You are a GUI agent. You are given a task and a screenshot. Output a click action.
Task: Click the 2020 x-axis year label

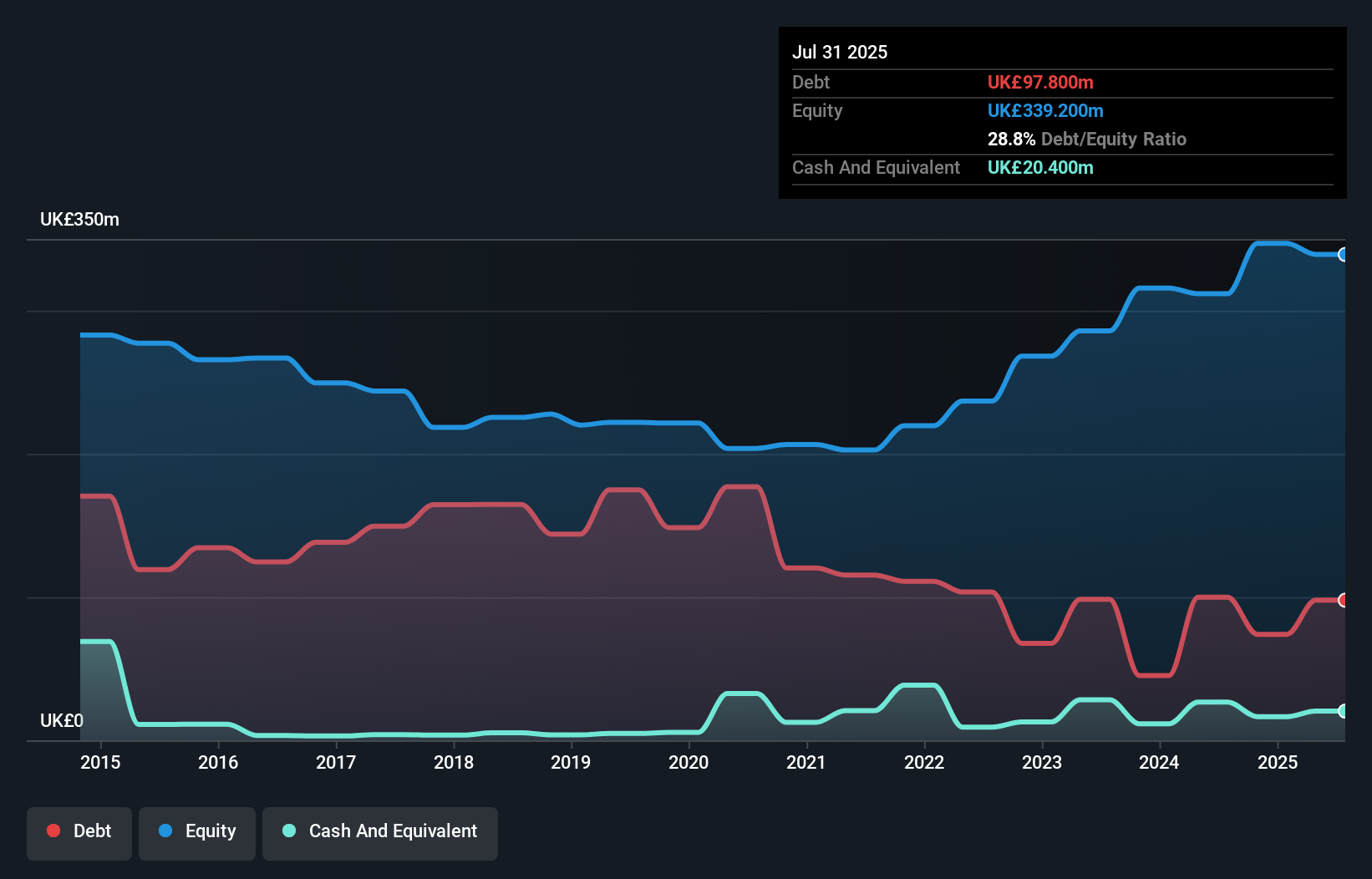tap(689, 762)
